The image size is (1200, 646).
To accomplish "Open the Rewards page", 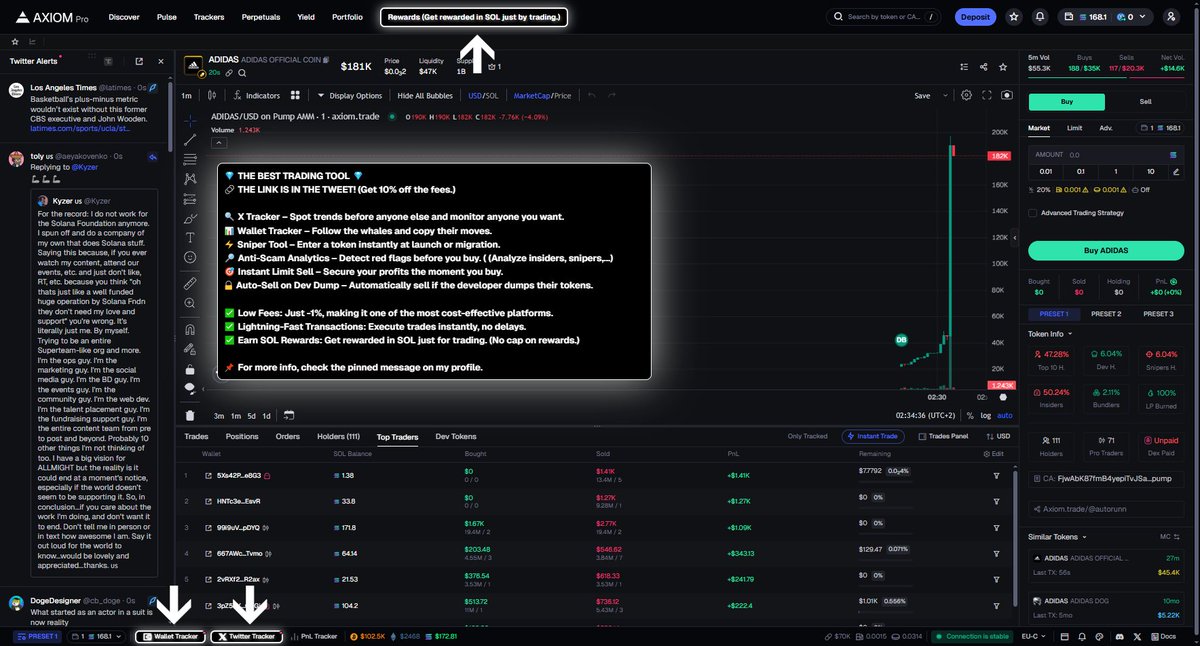I will tap(474, 17).
